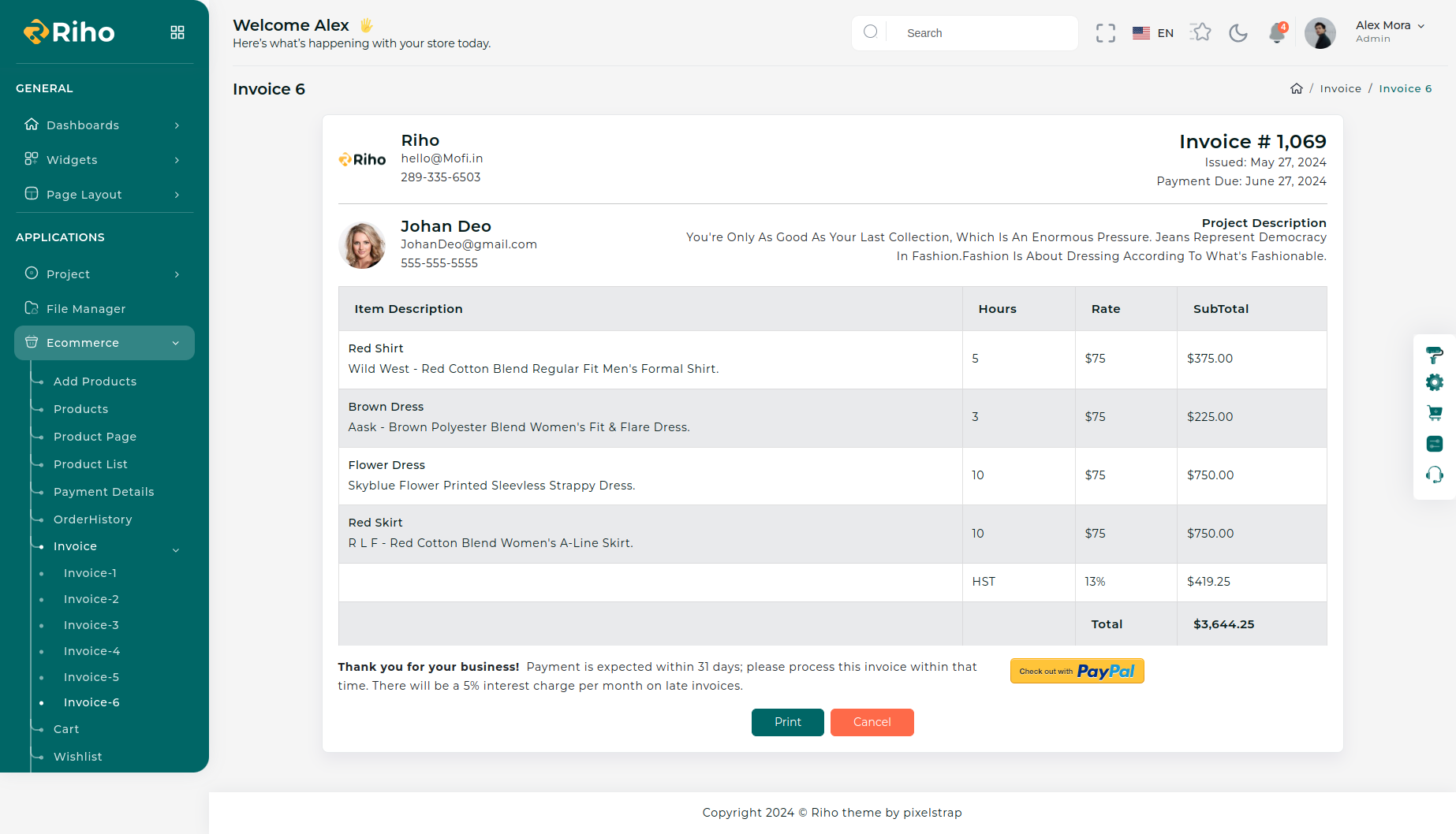Open the bookmarks star icon

coord(1200,32)
